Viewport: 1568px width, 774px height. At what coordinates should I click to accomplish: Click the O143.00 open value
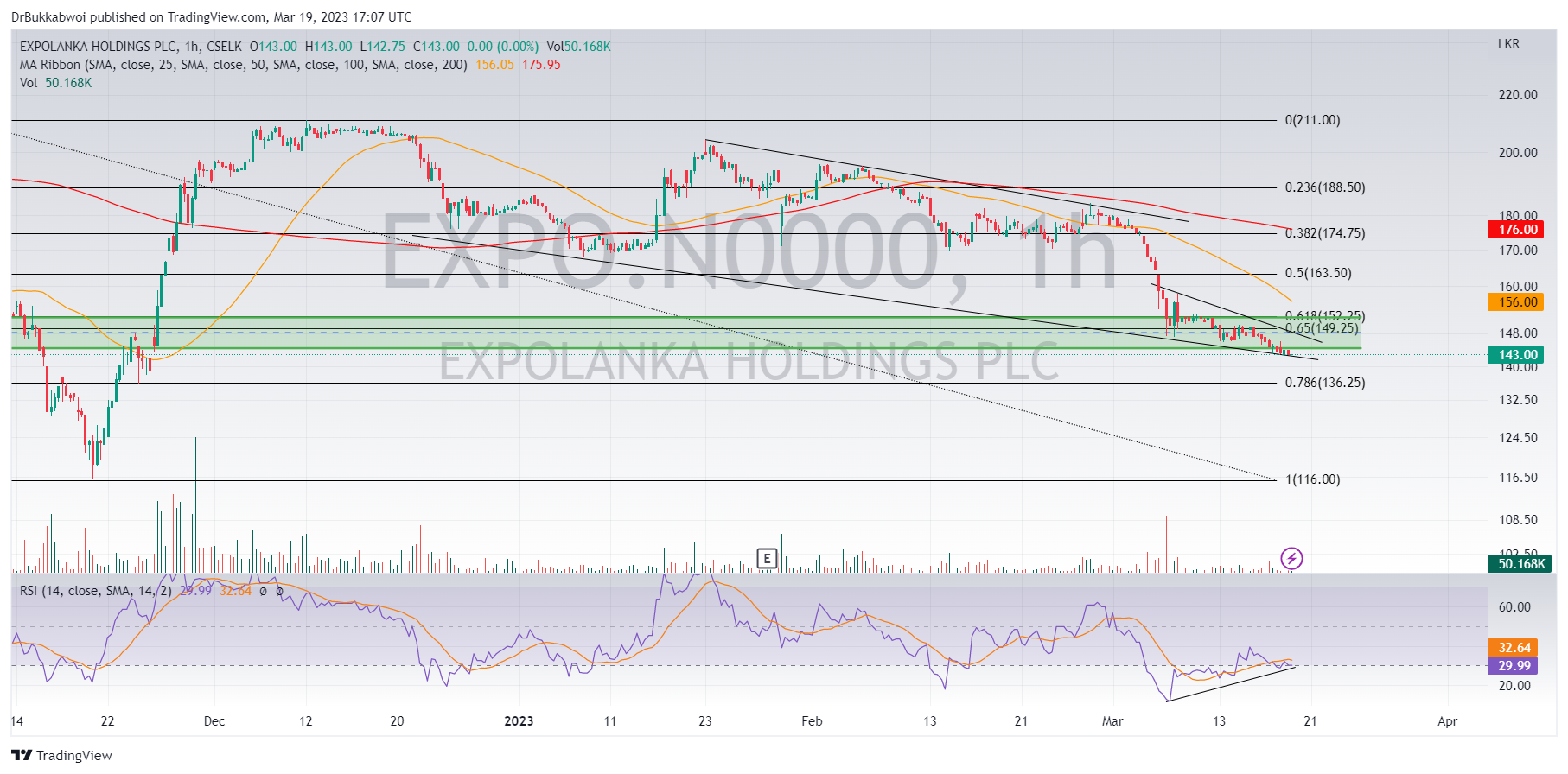tap(273, 47)
